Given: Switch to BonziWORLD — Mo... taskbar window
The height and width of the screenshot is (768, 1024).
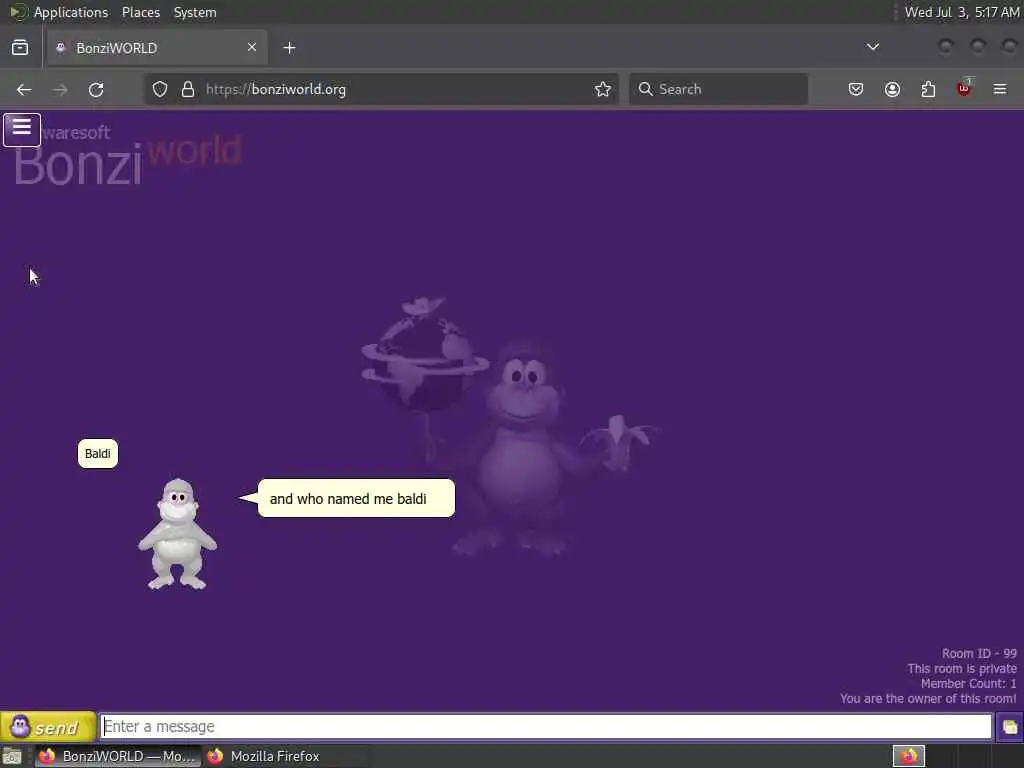Looking at the screenshot, I should (118, 756).
